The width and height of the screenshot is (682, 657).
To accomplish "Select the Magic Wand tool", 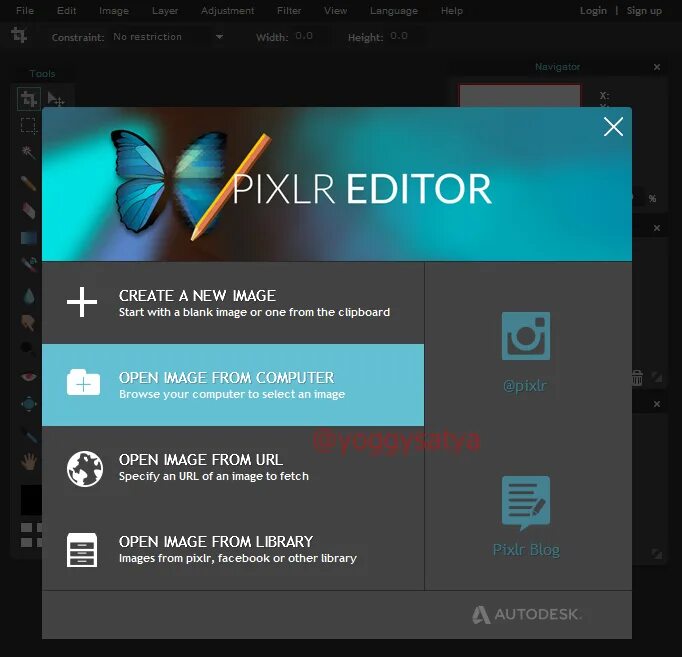I will tap(29, 153).
